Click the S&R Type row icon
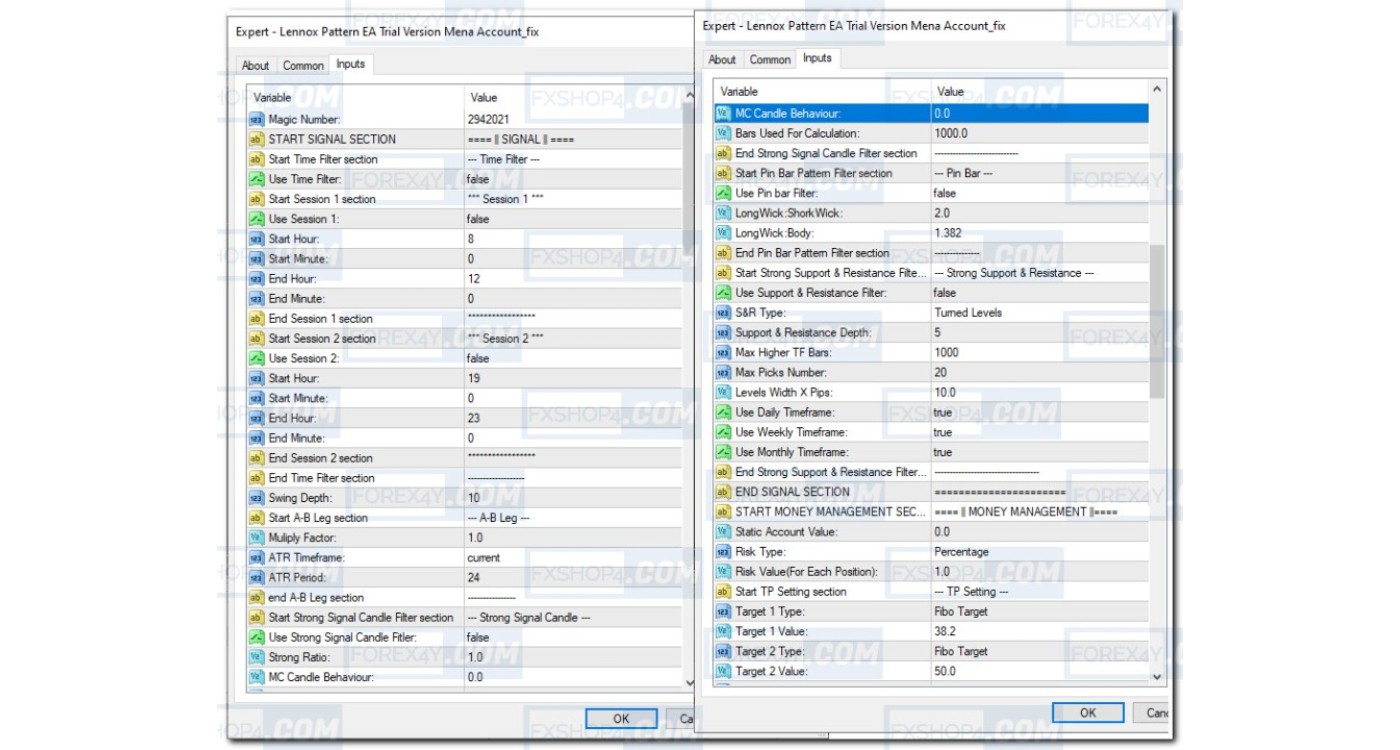 723,312
